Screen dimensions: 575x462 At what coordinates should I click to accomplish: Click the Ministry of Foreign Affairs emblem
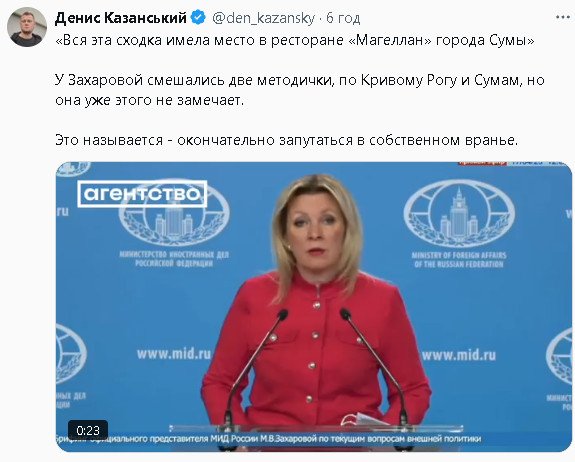click(x=459, y=224)
